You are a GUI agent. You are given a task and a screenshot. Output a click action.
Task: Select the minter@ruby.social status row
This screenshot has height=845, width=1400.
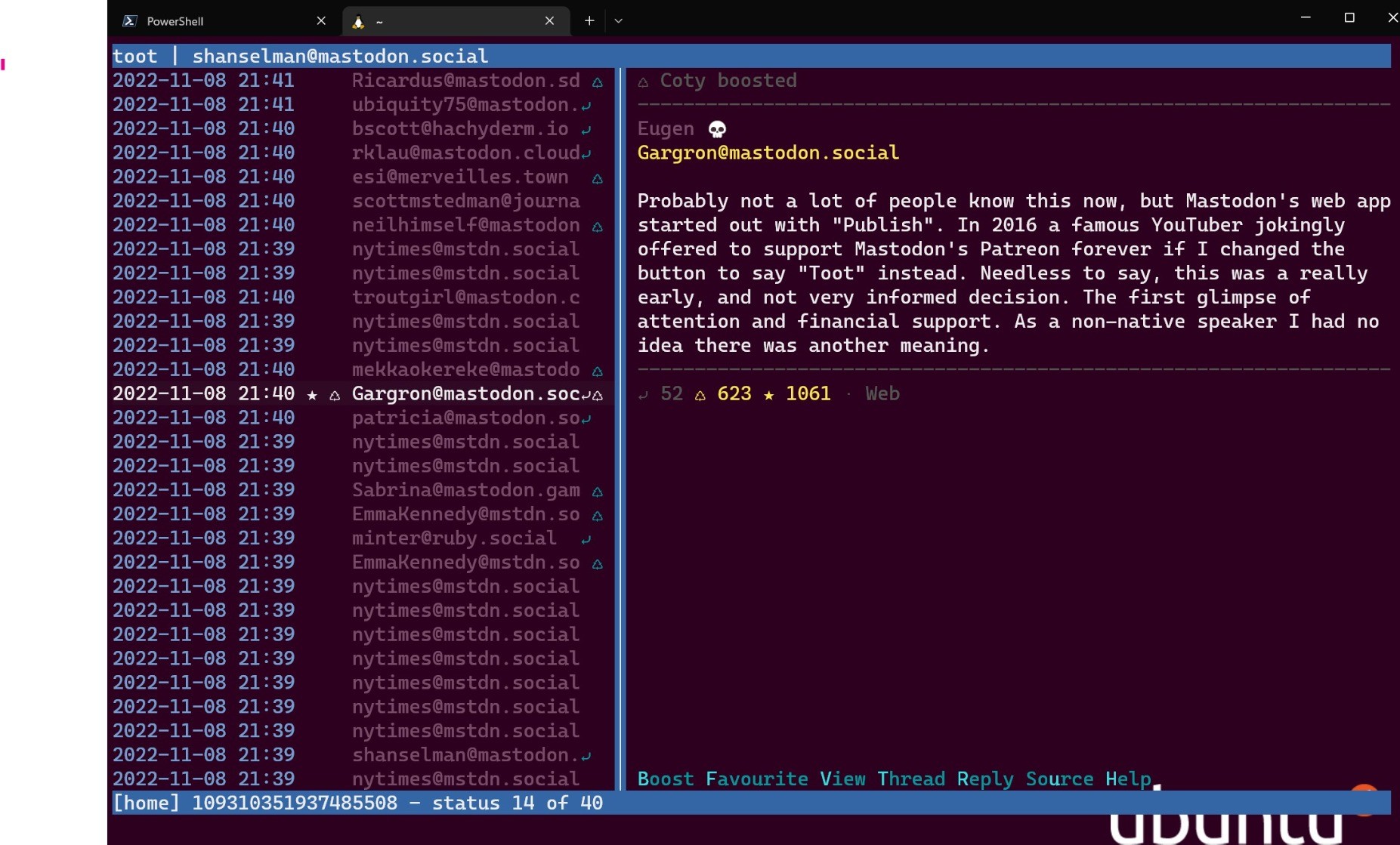click(359, 538)
